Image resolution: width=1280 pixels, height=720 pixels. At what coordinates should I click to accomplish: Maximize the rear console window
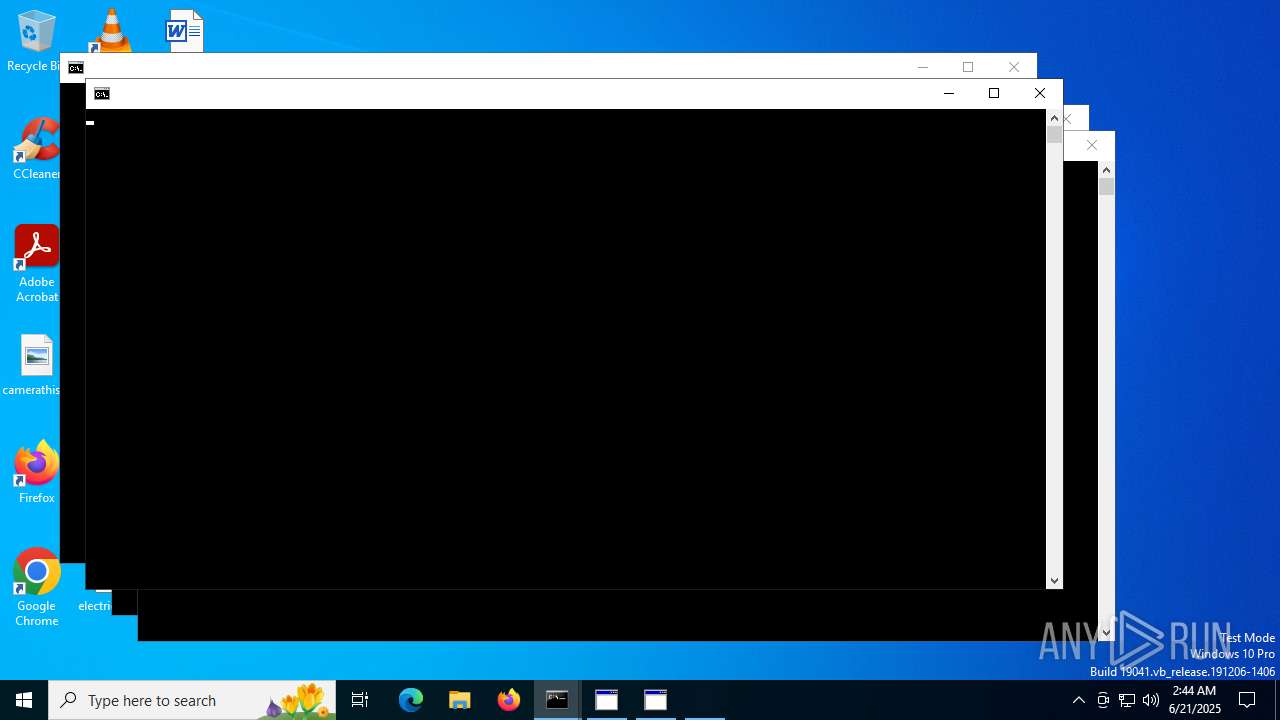968,67
